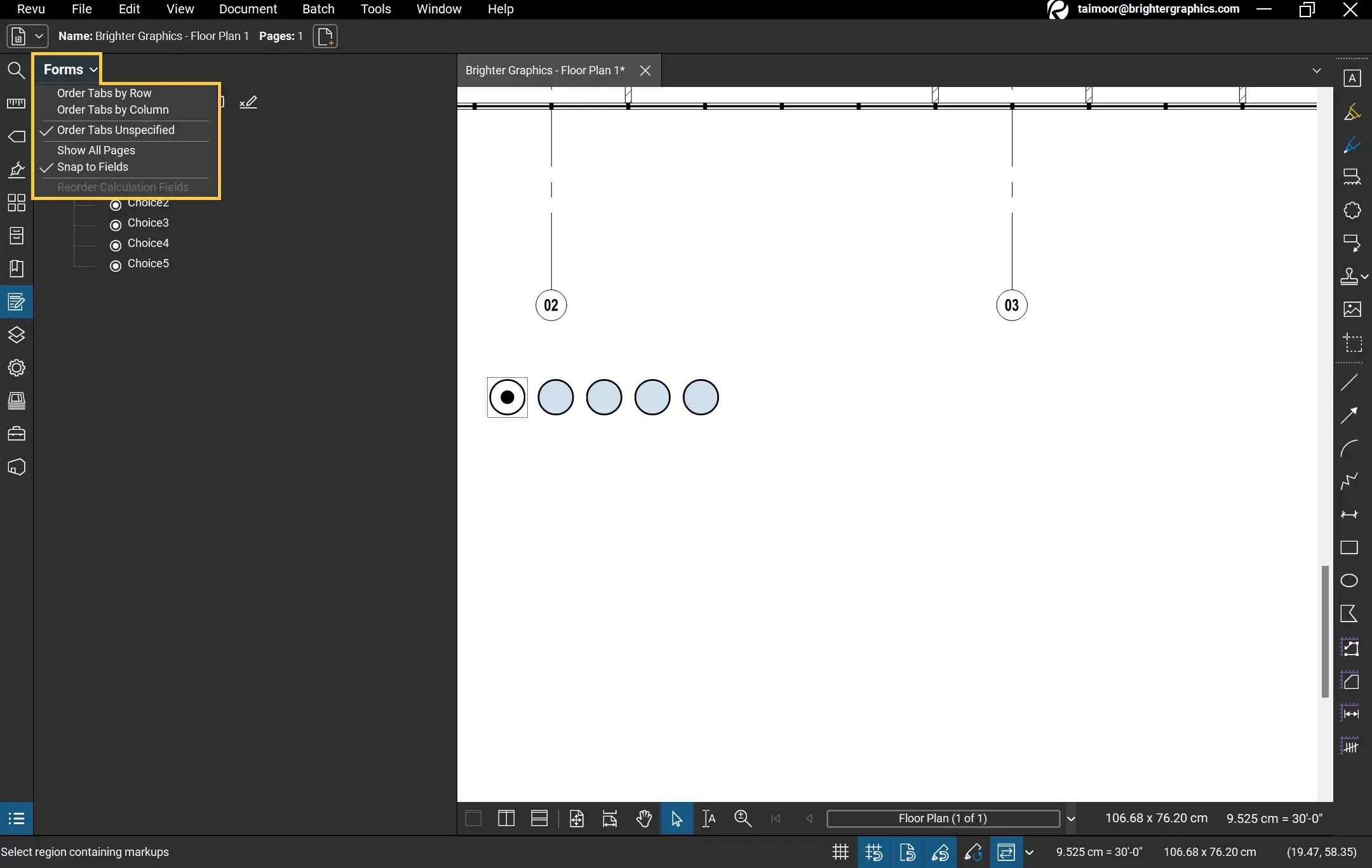The image size is (1372, 868).
Task: Open the file properties dropdown arrow
Action: pos(39,36)
